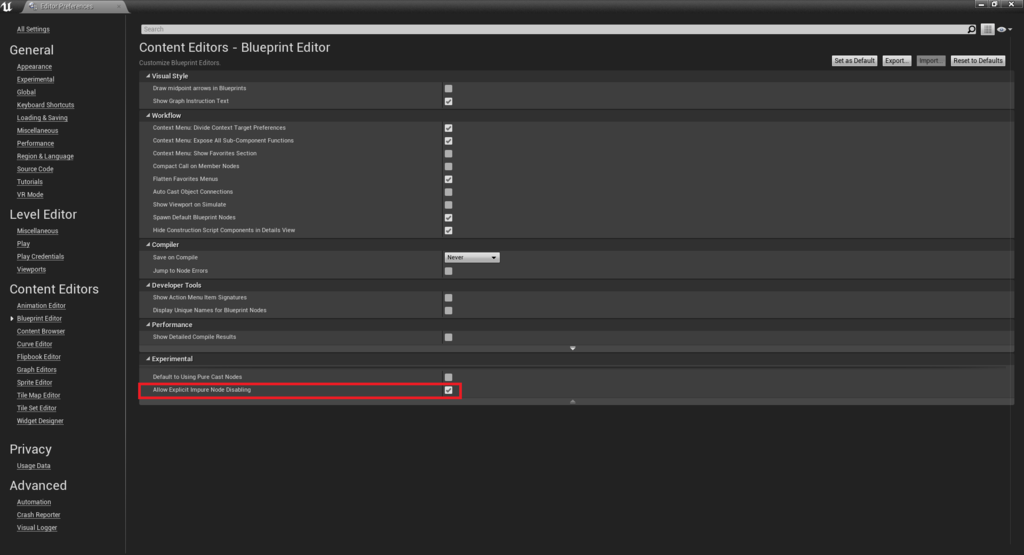Click Reset to Defaults button
The image size is (1024, 555).
click(x=978, y=61)
